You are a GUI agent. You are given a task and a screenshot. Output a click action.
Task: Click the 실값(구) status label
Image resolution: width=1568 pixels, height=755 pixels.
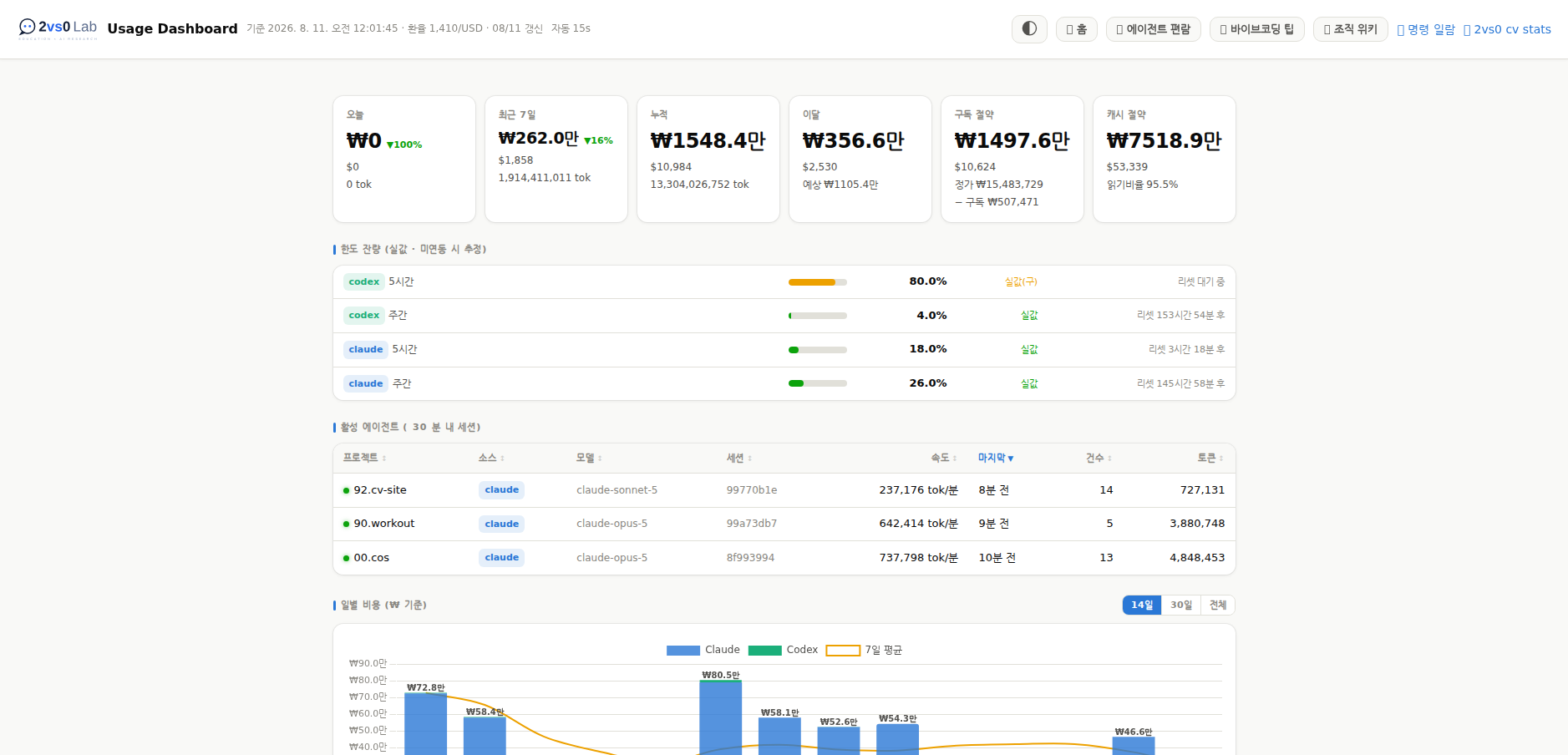point(1021,282)
